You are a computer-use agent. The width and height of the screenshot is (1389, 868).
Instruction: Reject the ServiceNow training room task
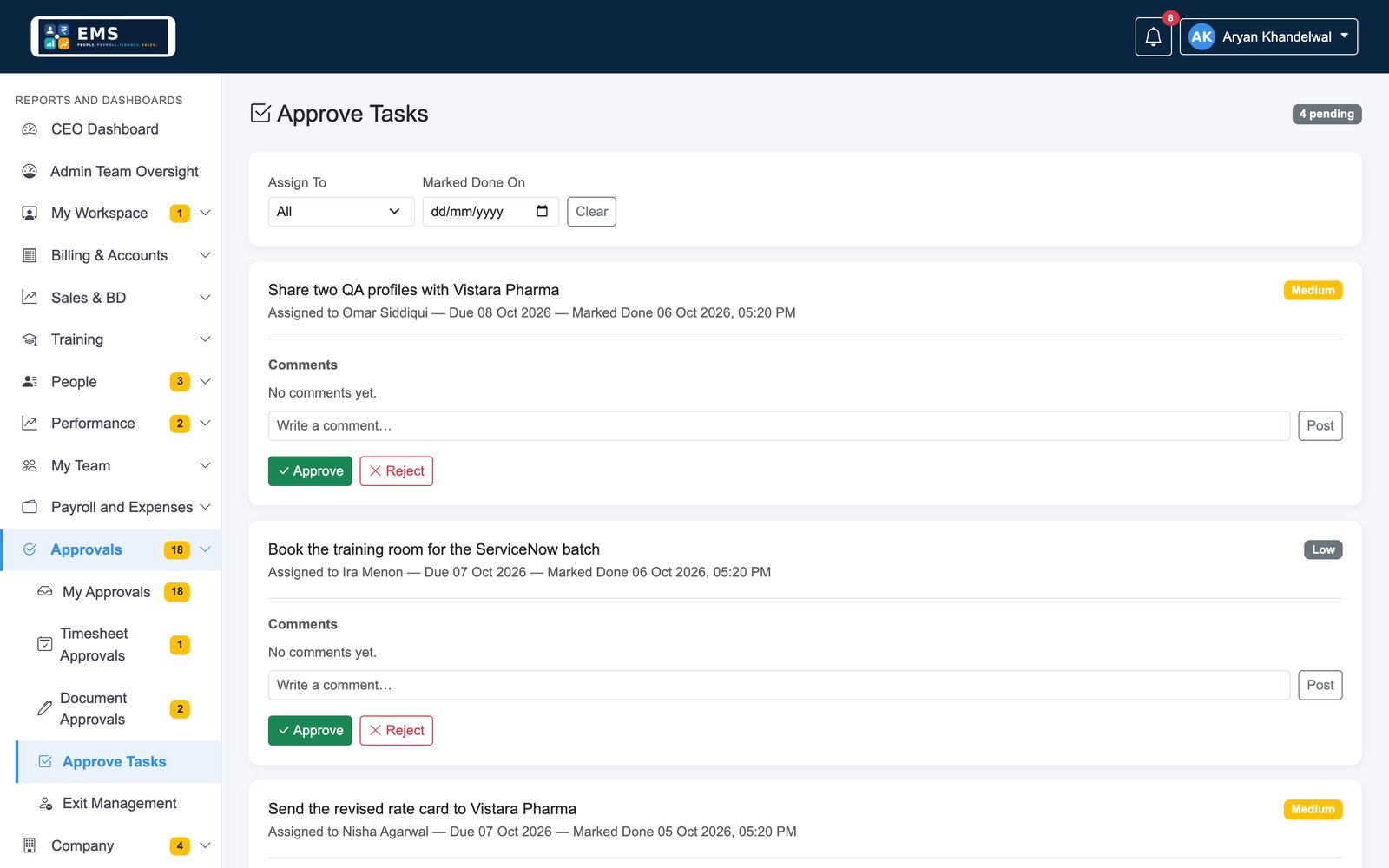point(397,731)
